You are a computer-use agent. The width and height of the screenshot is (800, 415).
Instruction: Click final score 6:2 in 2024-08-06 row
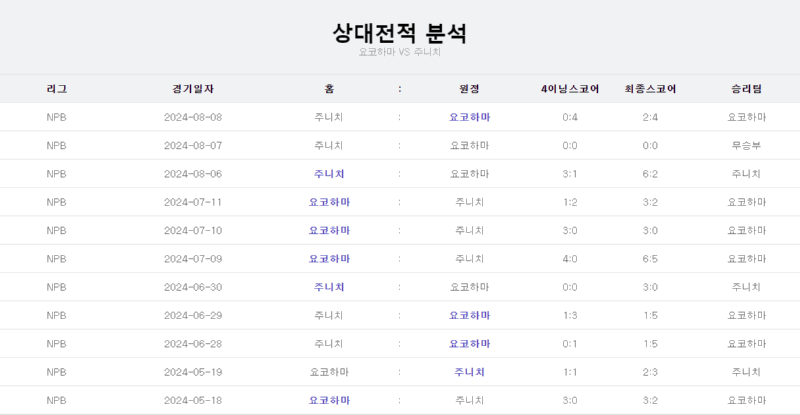pos(650,174)
